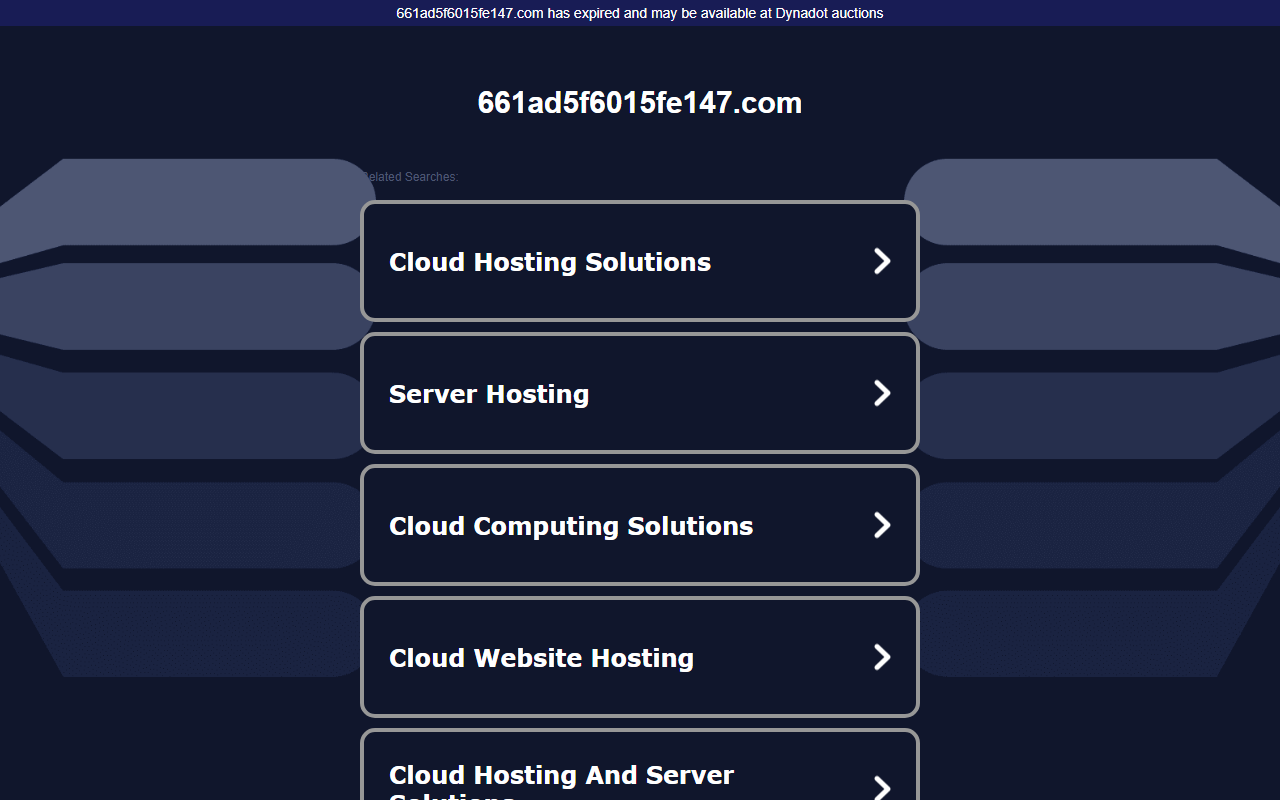The image size is (1280, 800).
Task: Click the 661ad5f6015fe147.com page heading
Action: click(640, 103)
